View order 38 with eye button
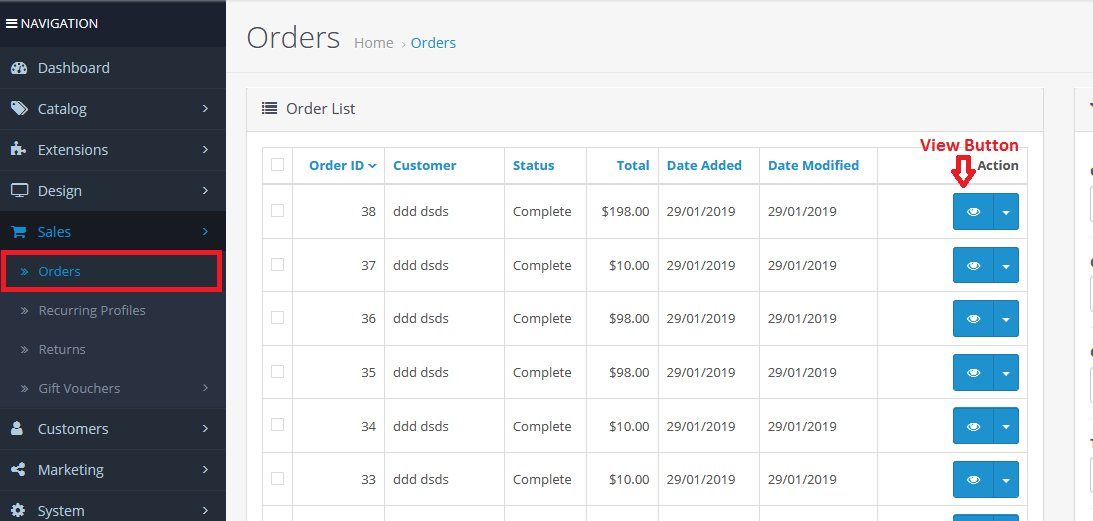1093x521 pixels. 973,211
